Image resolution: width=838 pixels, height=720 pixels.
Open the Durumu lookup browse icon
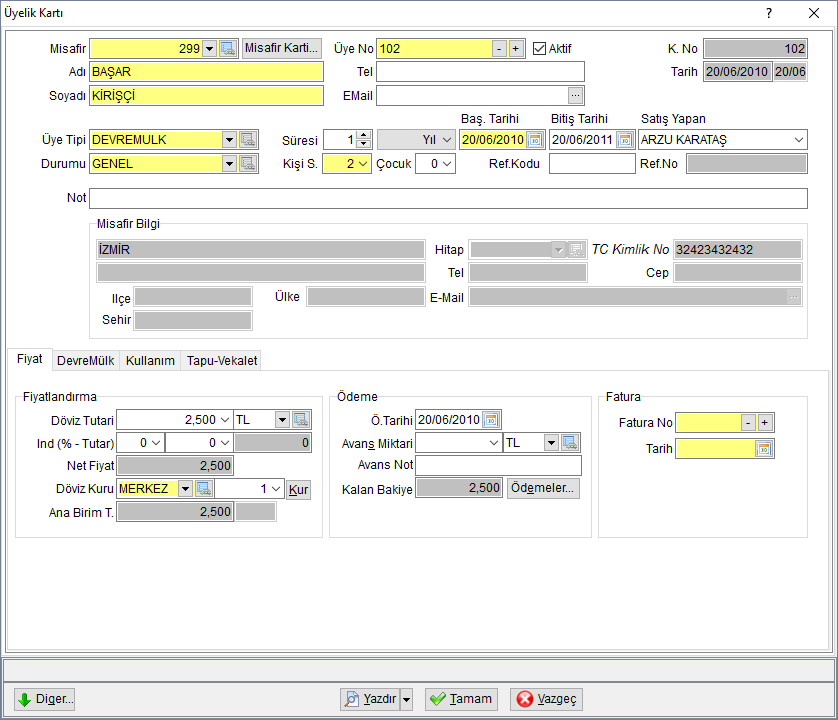click(x=248, y=164)
